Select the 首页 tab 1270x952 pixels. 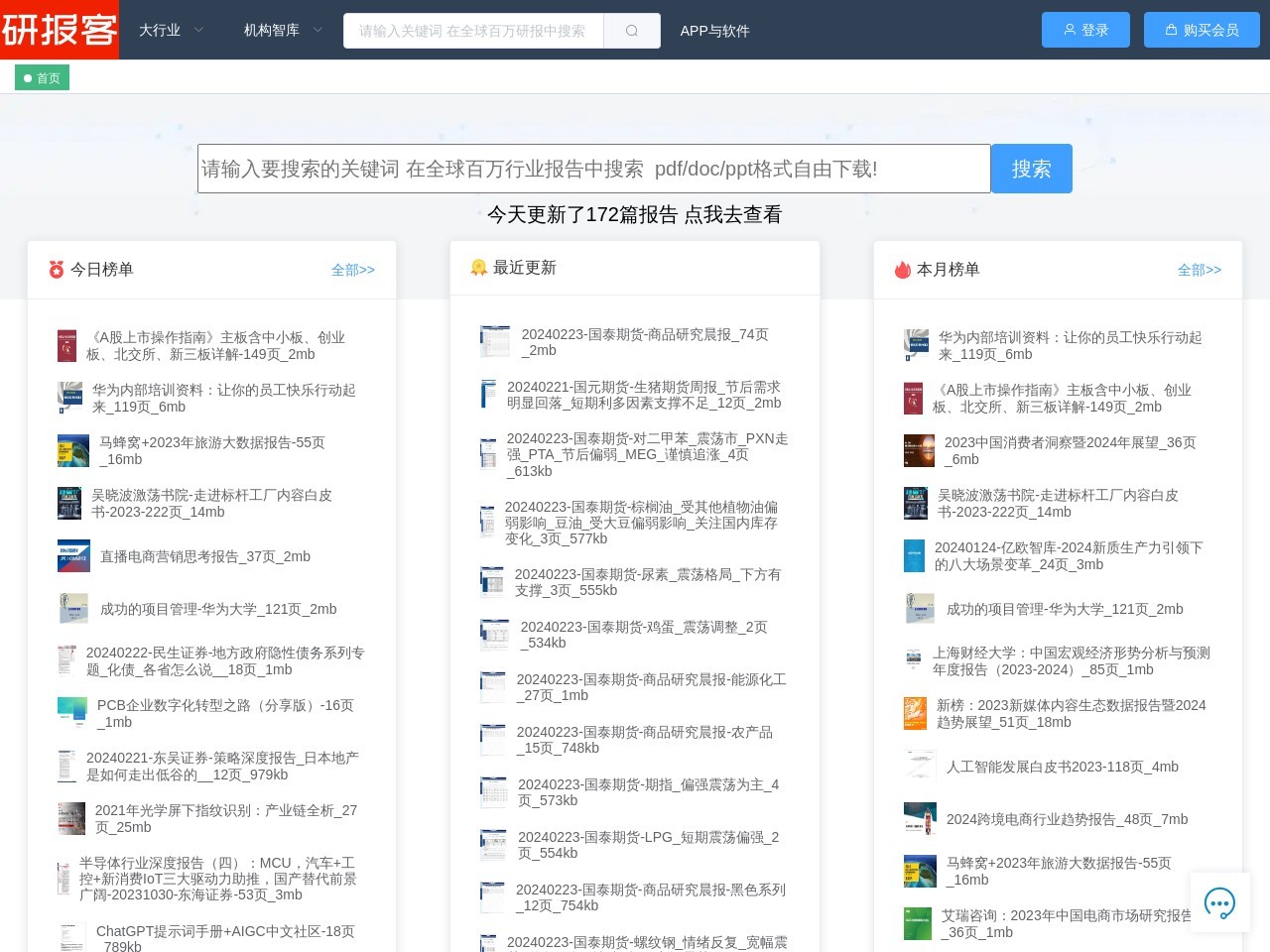(42, 78)
